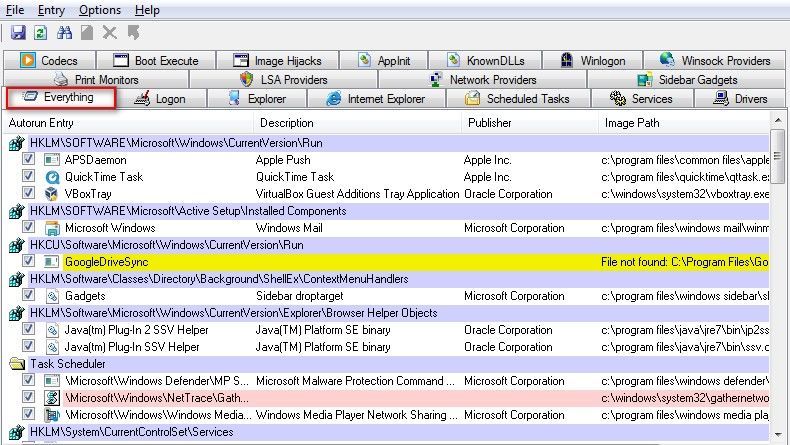Open the Sidebar Gadgets tab

click(x=686, y=80)
